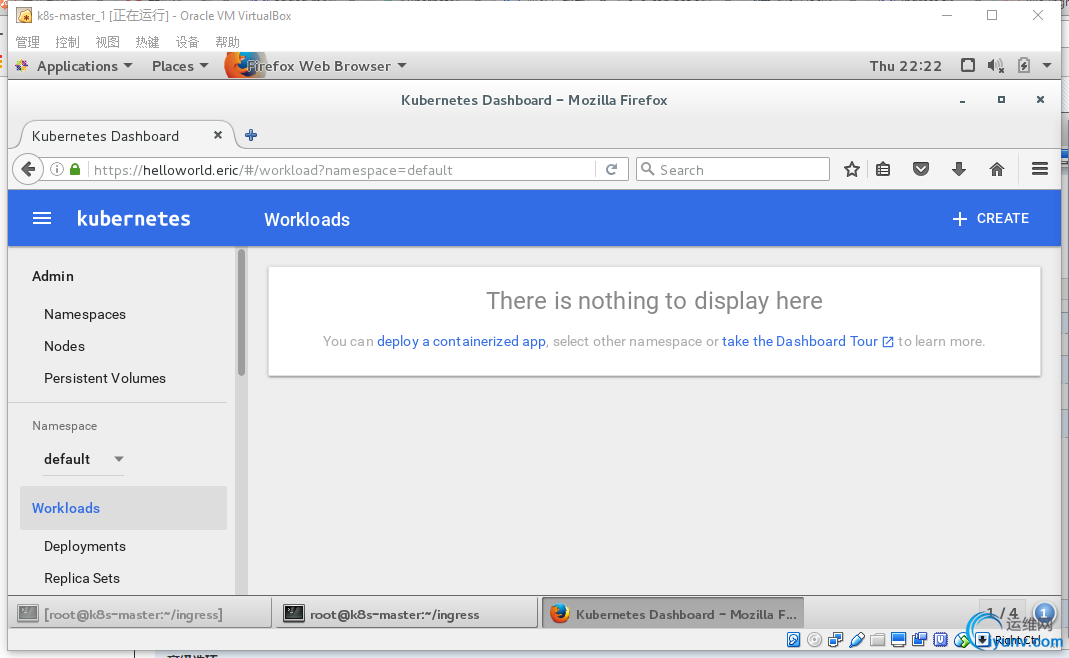Open the Firefox hamburger menu

1040,169
